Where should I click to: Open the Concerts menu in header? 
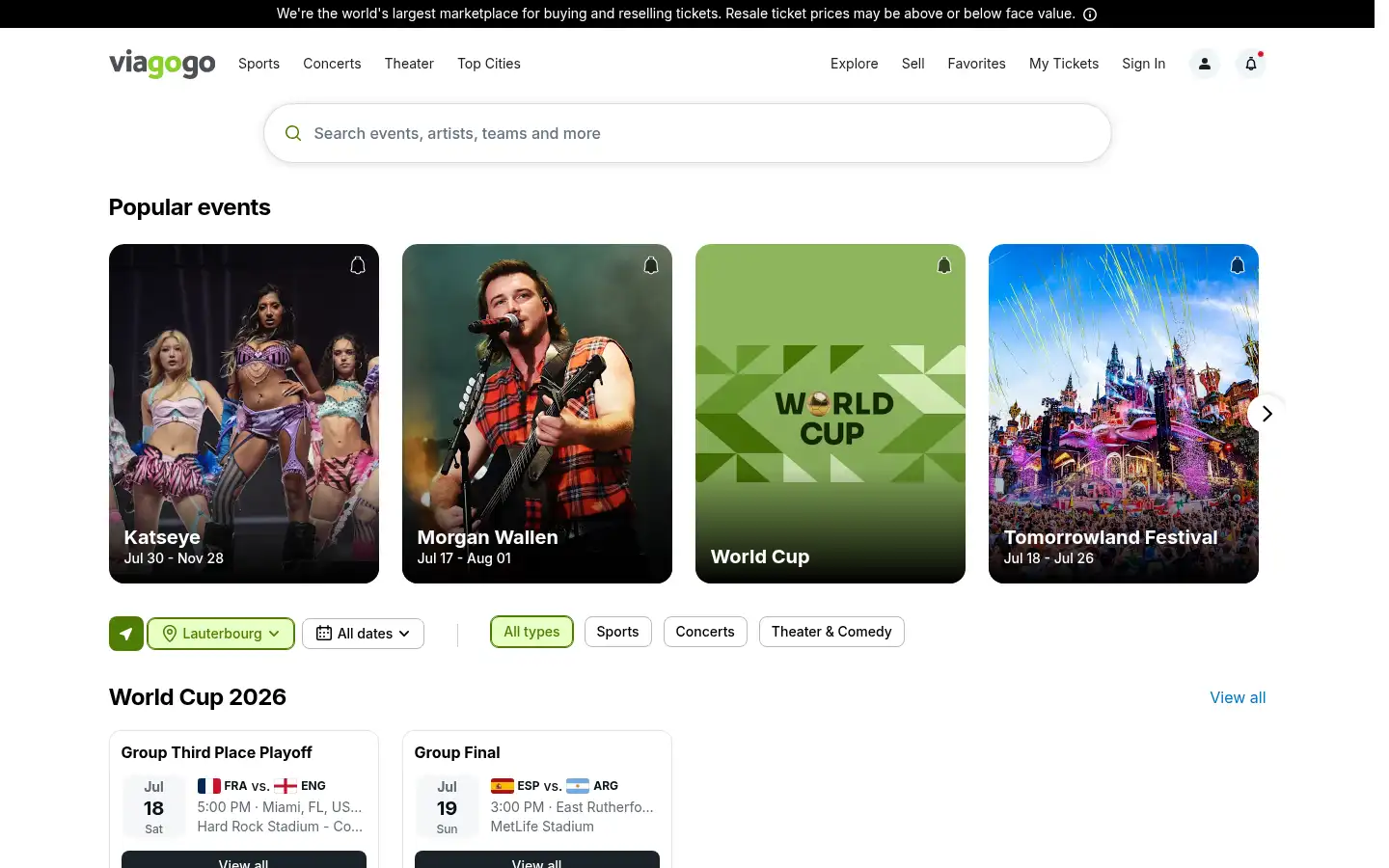click(x=332, y=64)
